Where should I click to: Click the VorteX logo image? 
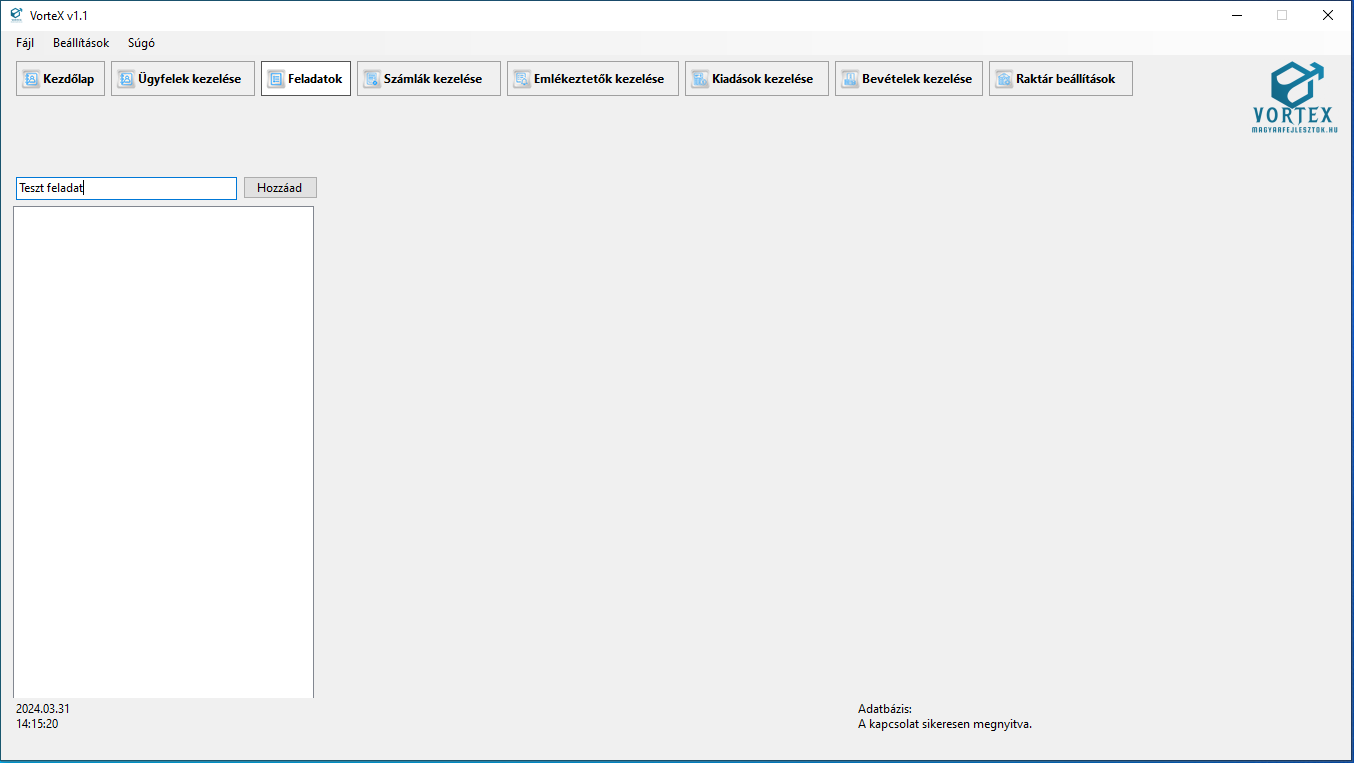point(1295,97)
